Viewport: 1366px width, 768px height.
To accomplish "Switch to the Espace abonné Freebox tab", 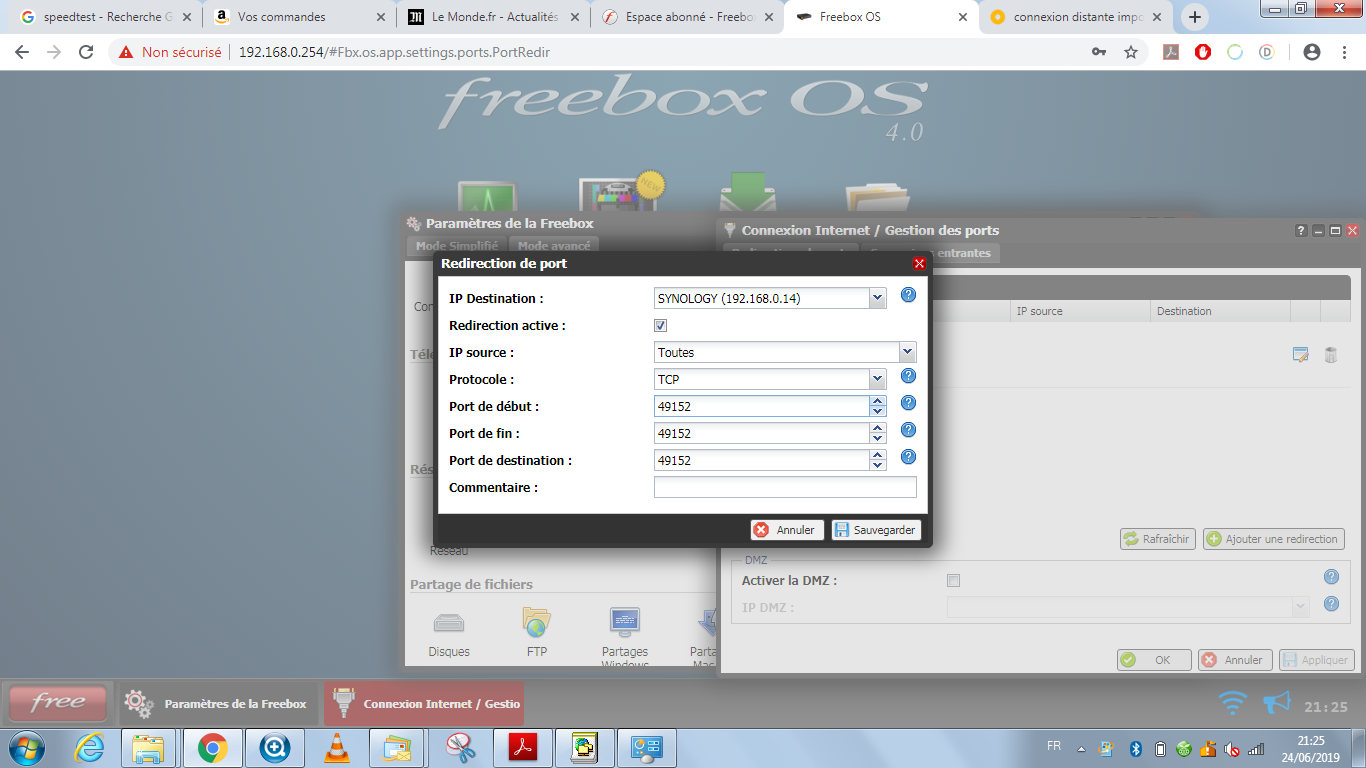I will pyautogui.click(x=685, y=17).
